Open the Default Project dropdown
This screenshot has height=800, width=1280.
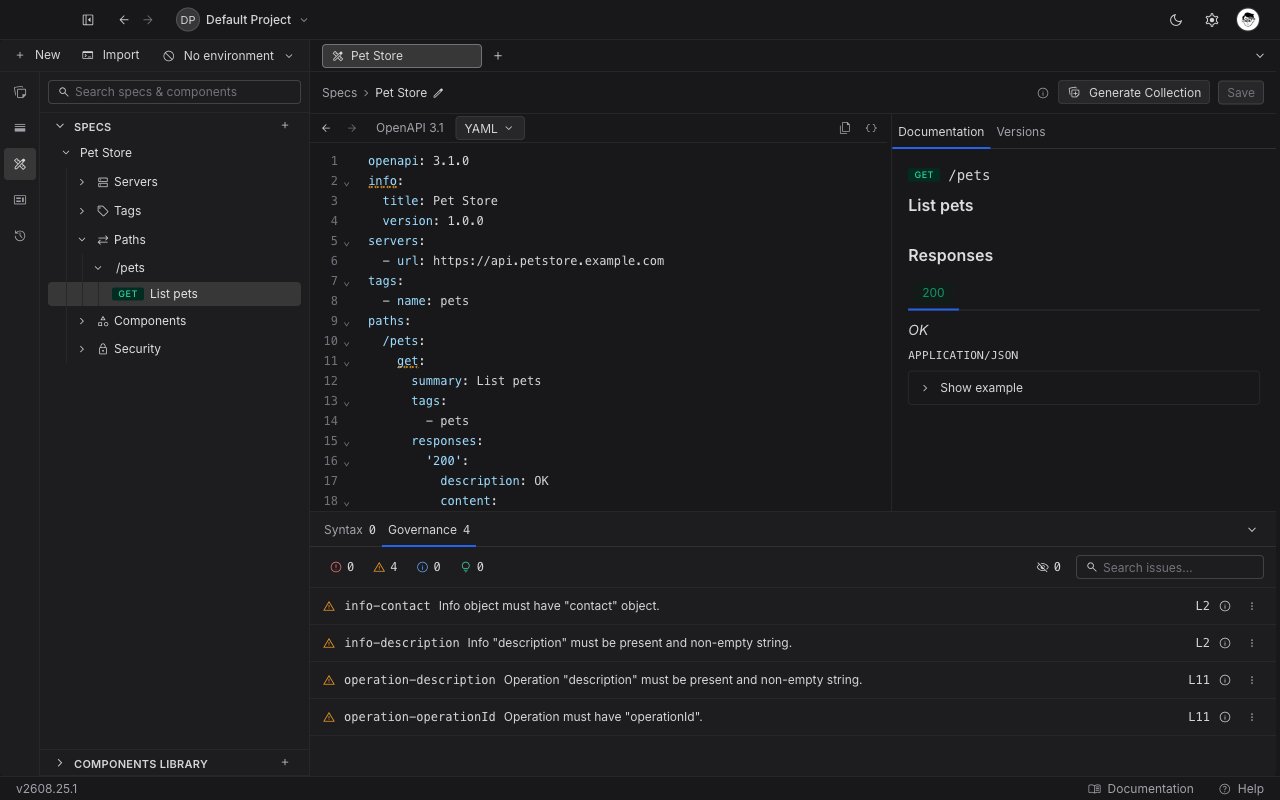[242, 20]
